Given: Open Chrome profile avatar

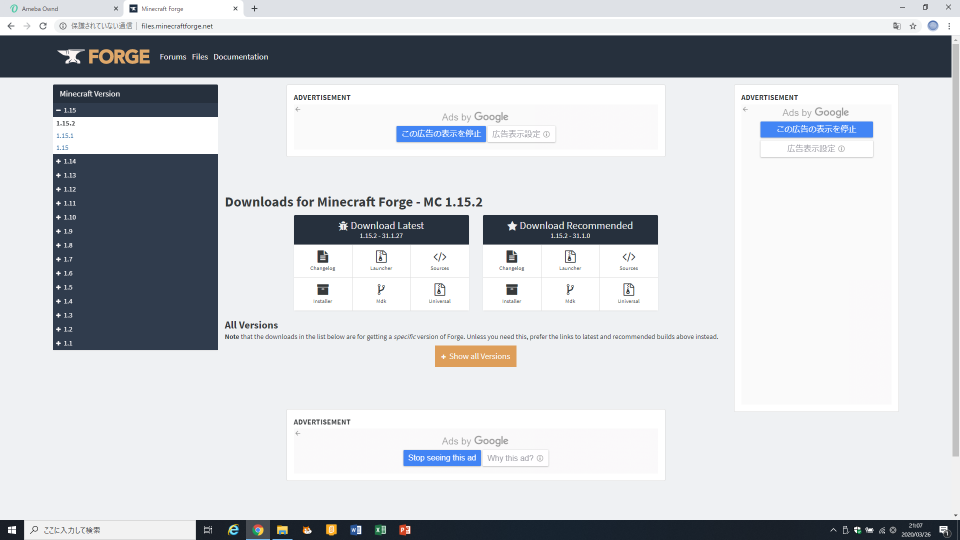Looking at the screenshot, I should [x=932, y=26].
